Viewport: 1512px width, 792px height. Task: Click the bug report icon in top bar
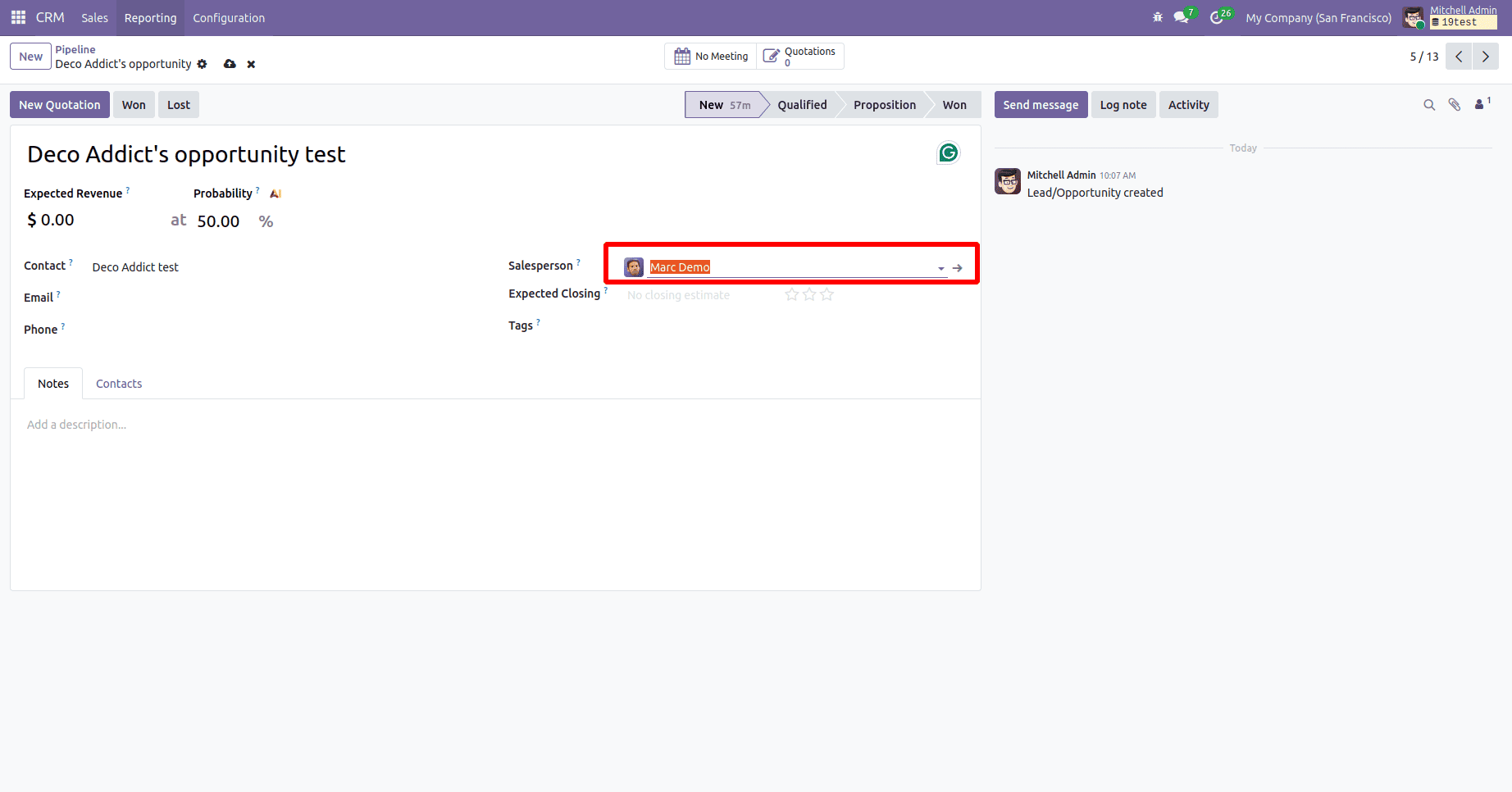[1157, 16]
